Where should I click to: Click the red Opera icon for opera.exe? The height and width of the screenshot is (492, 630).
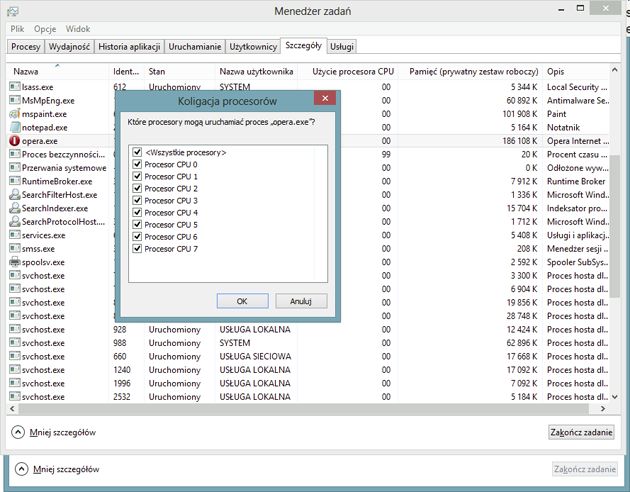pyautogui.click(x=14, y=141)
